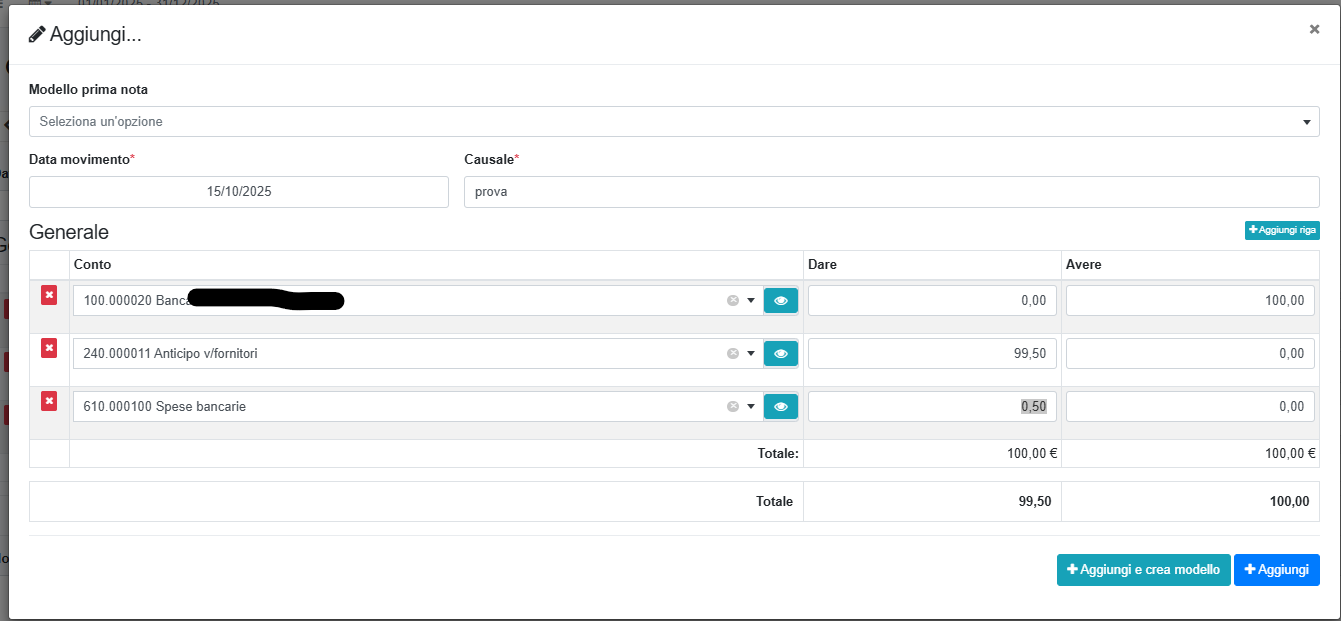This screenshot has height=621, width=1341.
Task: Delete the Spese bancarie row
Action: 49,401
